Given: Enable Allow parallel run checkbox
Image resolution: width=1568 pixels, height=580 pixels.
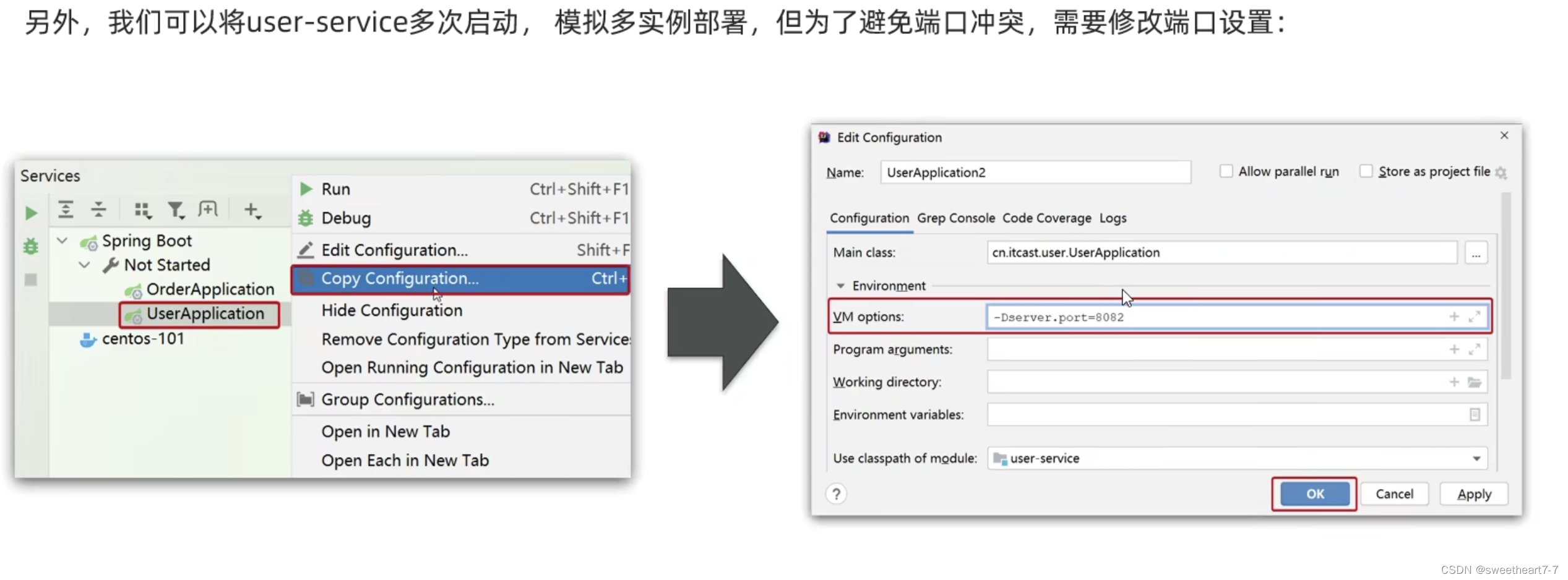Looking at the screenshot, I should click(1226, 171).
